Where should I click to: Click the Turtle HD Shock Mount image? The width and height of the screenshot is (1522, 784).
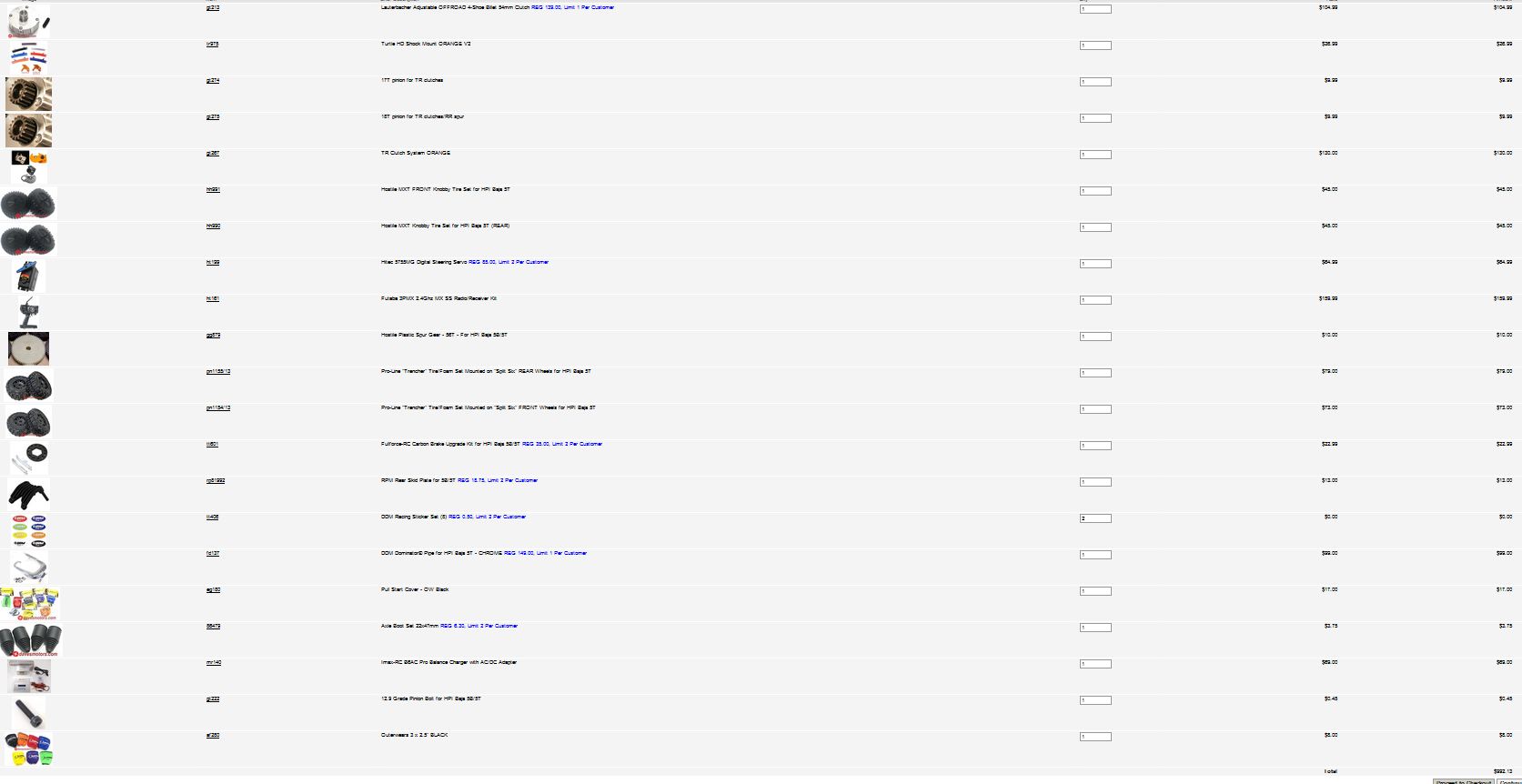pyautogui.click(x=28, y=57)
